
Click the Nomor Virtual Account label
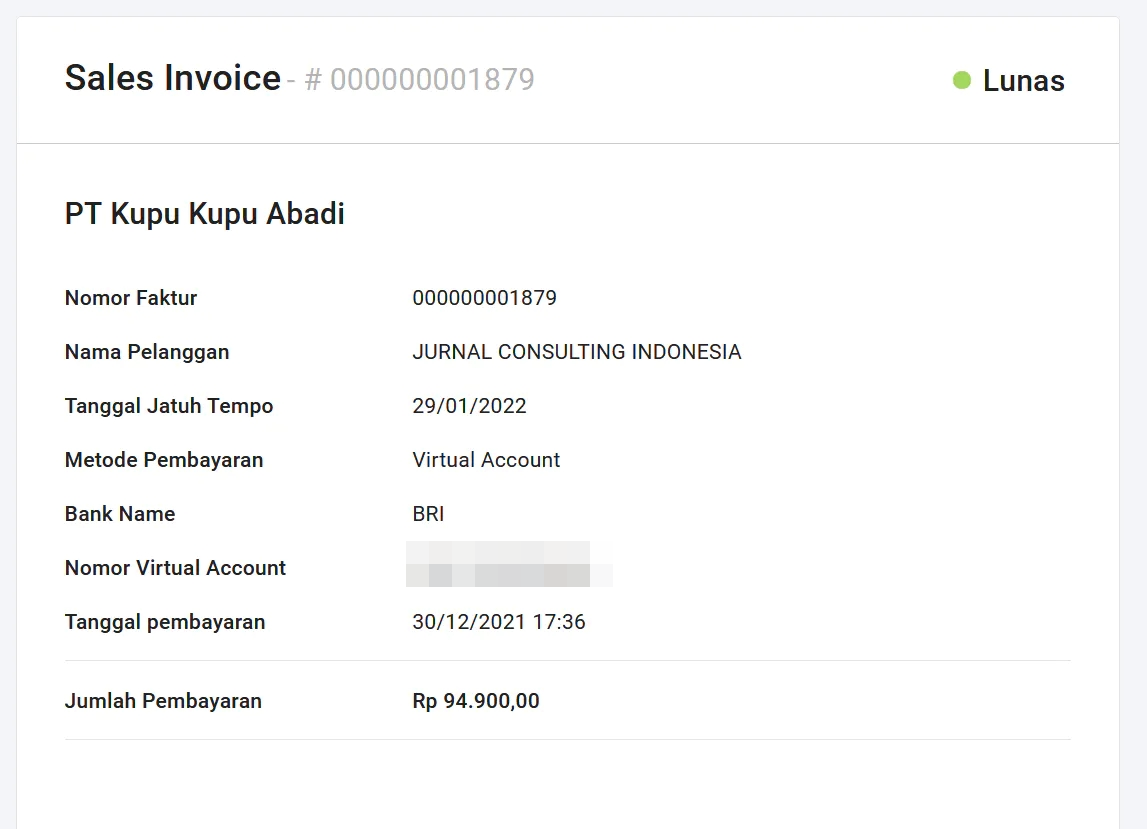[x=175, y=568]
